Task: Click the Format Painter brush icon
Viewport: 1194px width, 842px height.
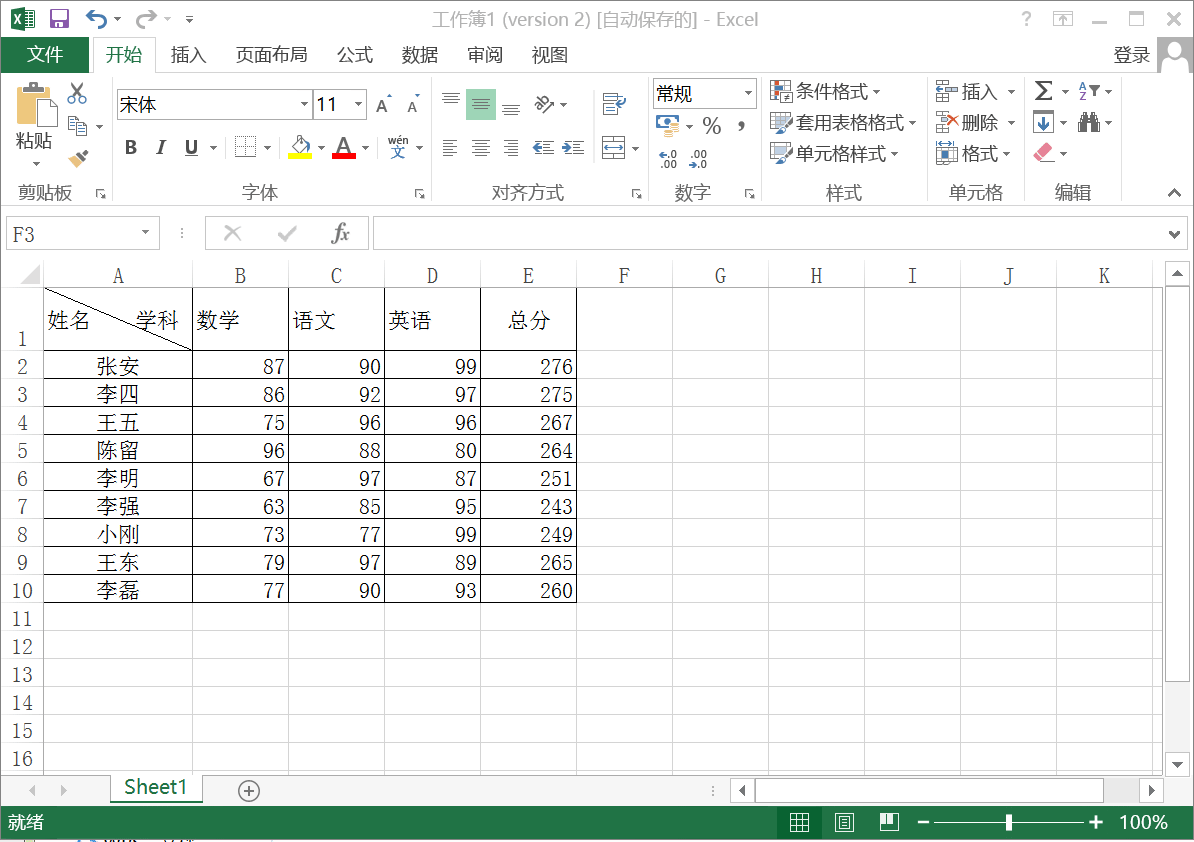Action: 78,158
